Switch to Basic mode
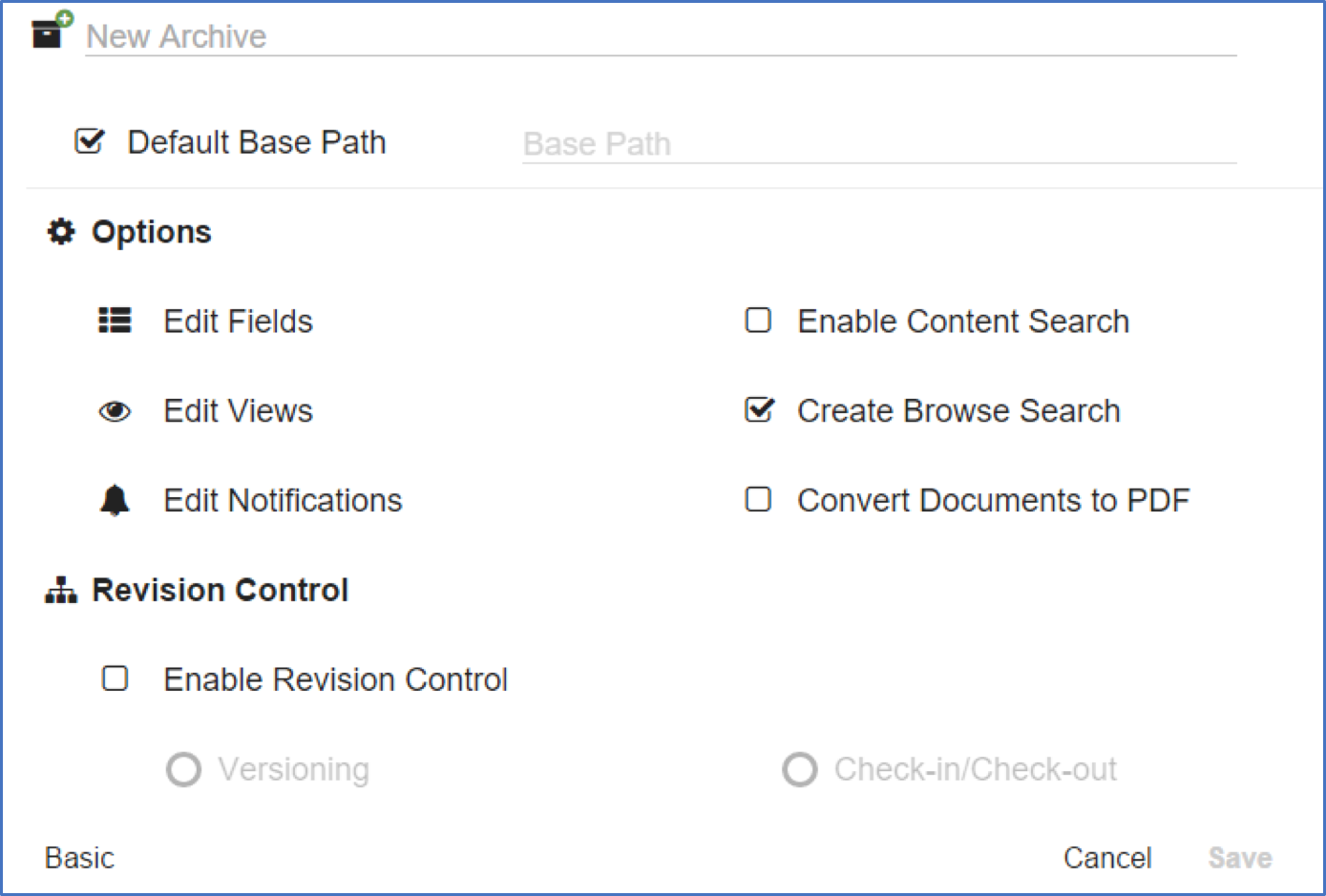1326x896 pixels. (79, 858)
